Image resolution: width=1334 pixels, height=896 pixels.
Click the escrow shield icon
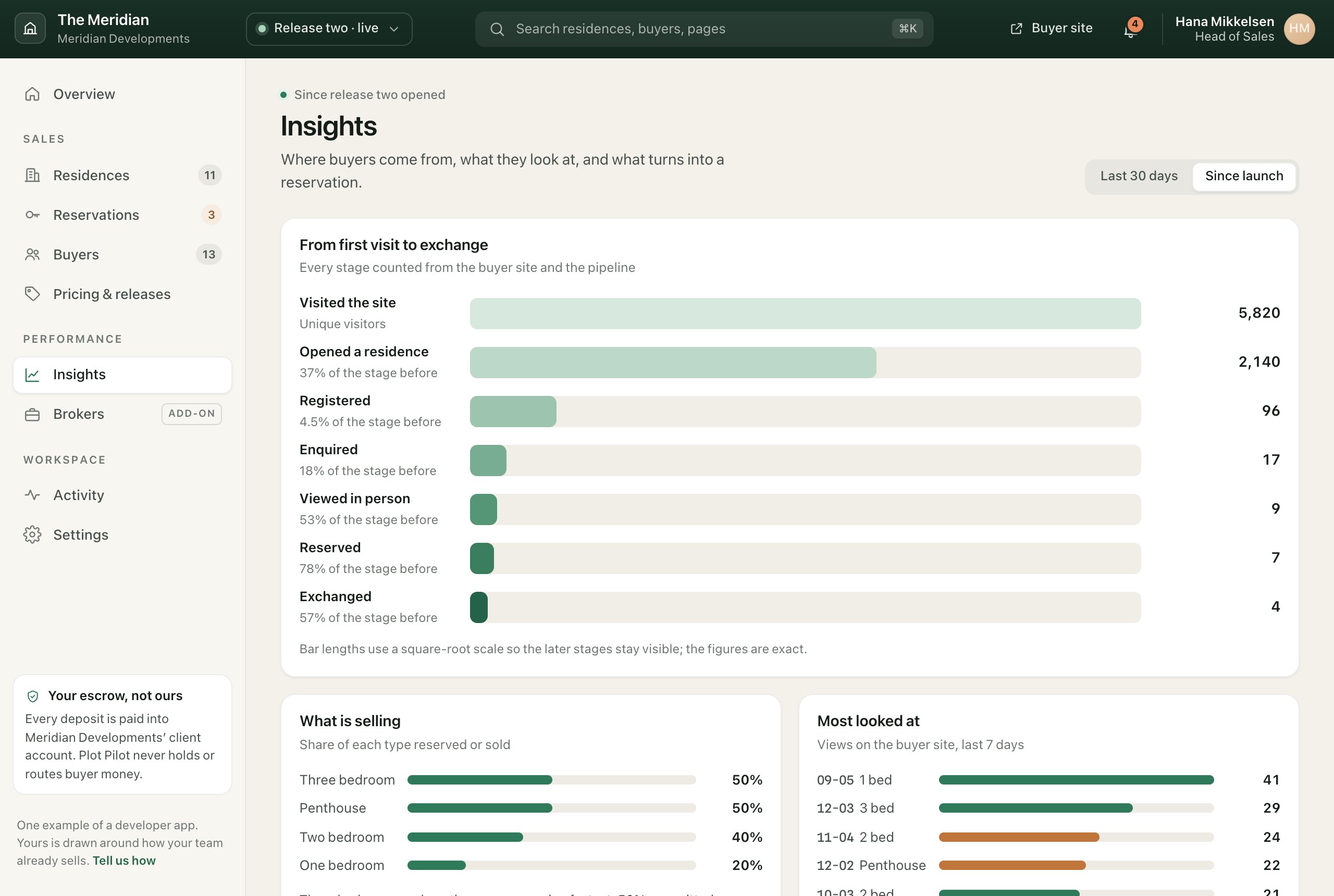pos(33,696)
